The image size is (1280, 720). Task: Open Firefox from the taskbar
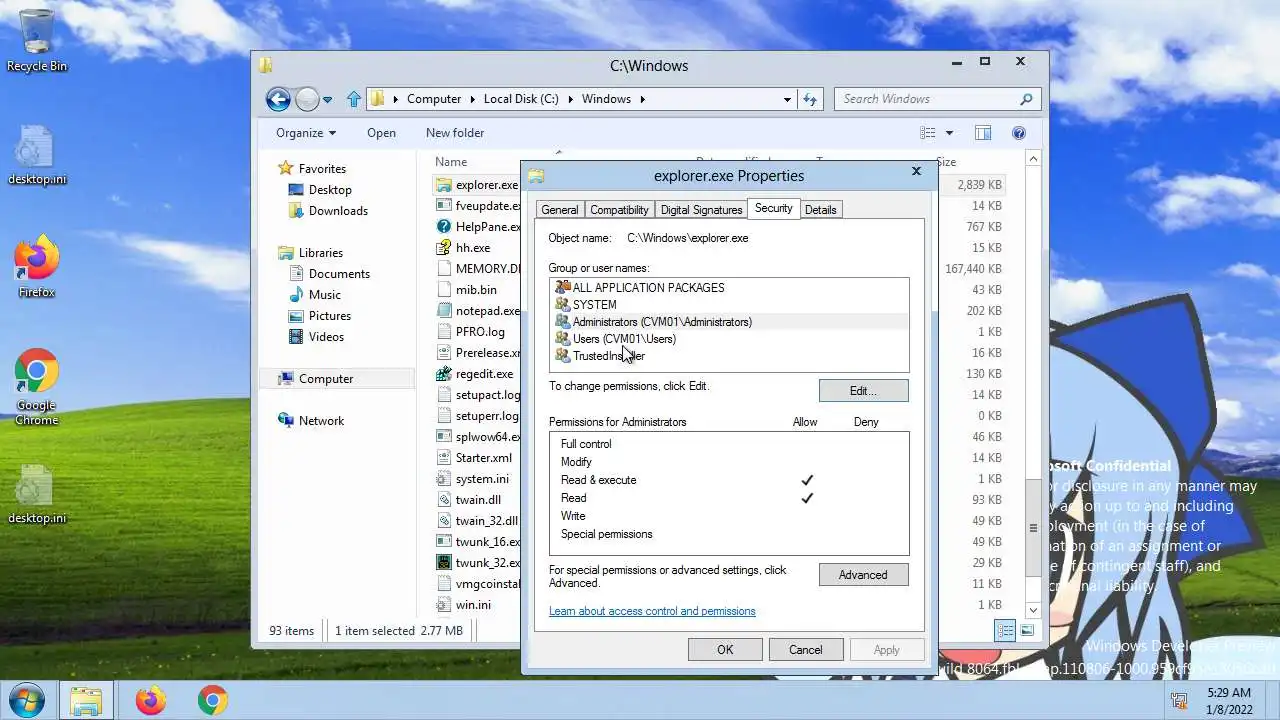click(x=151, y=700)
